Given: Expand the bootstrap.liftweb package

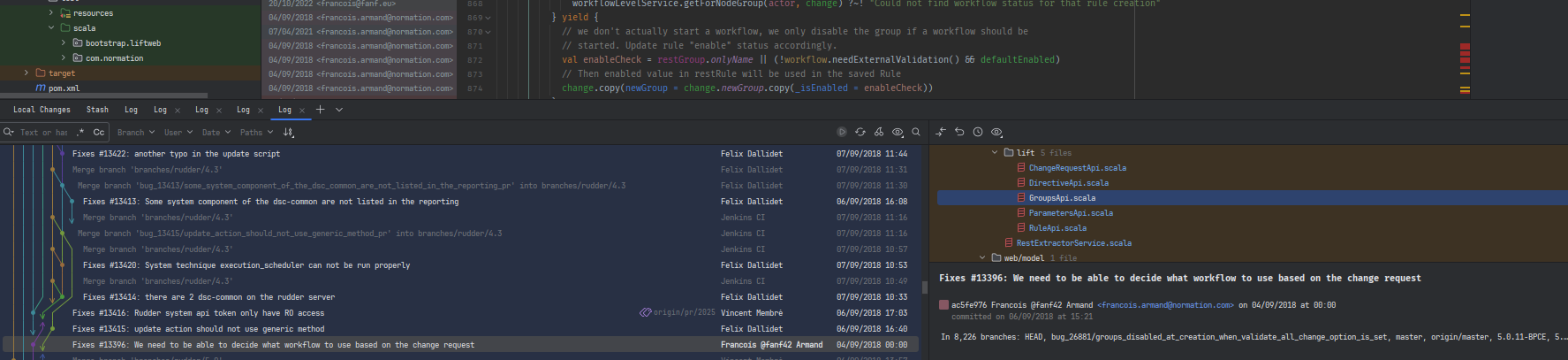Looking at the screenshot, I should 64,42.
